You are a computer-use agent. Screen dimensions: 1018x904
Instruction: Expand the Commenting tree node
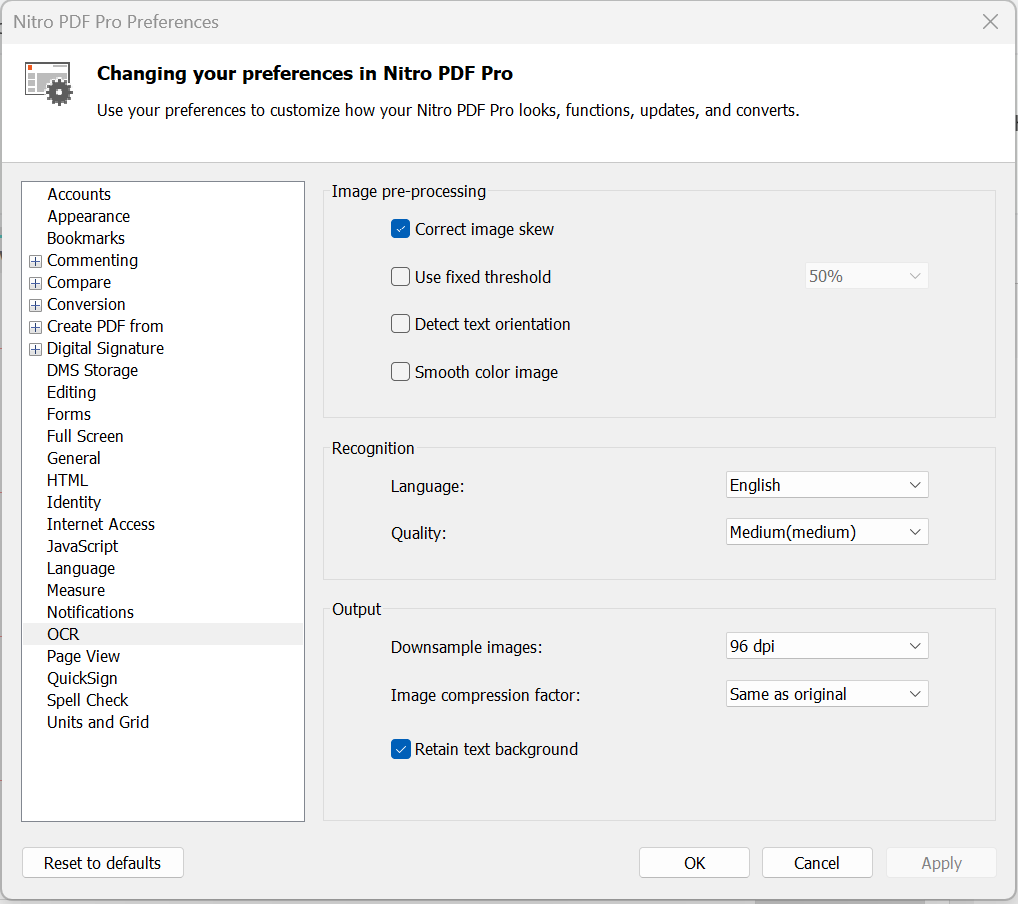(x=36, y=261)
